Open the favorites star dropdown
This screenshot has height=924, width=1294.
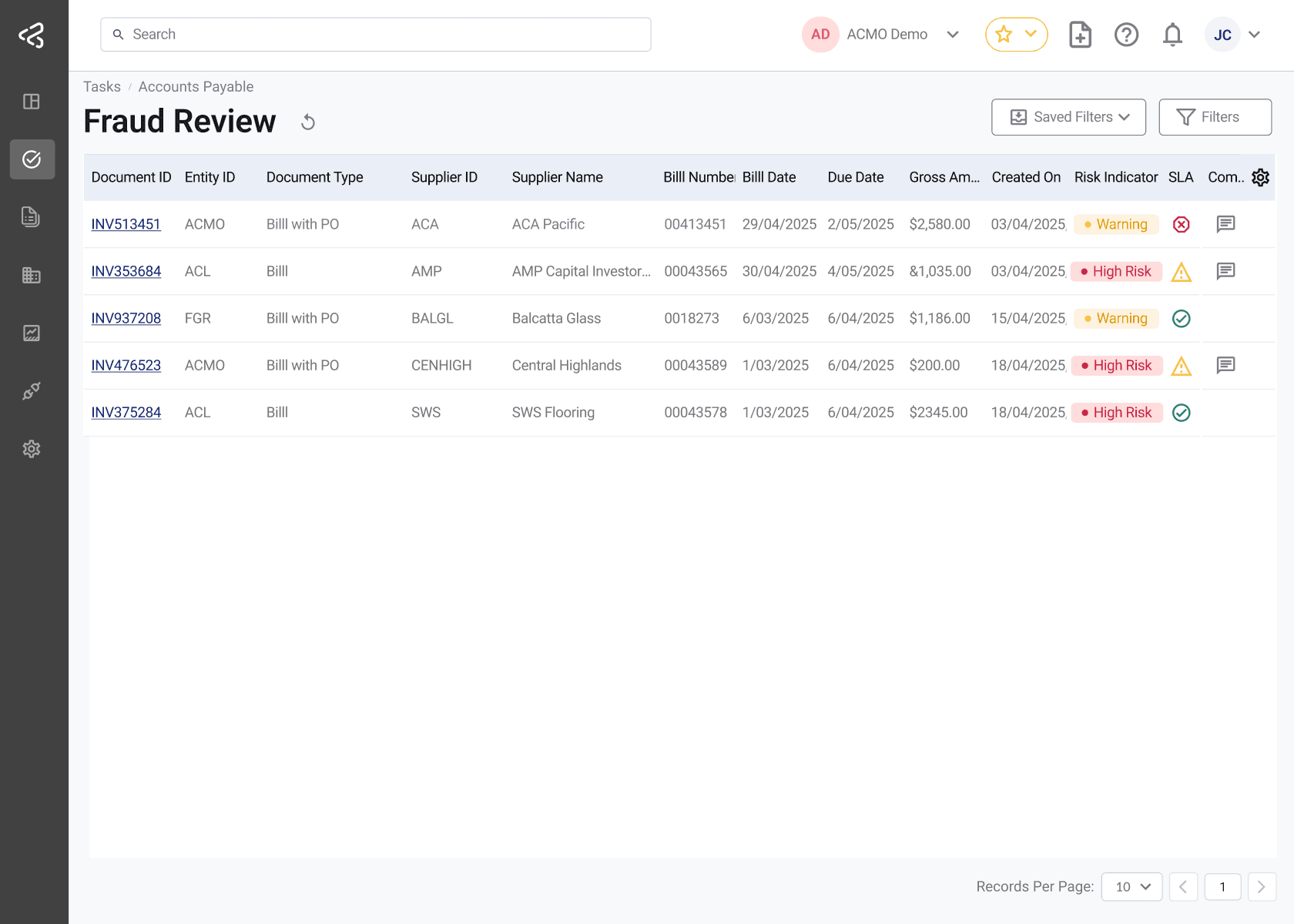1016,35
